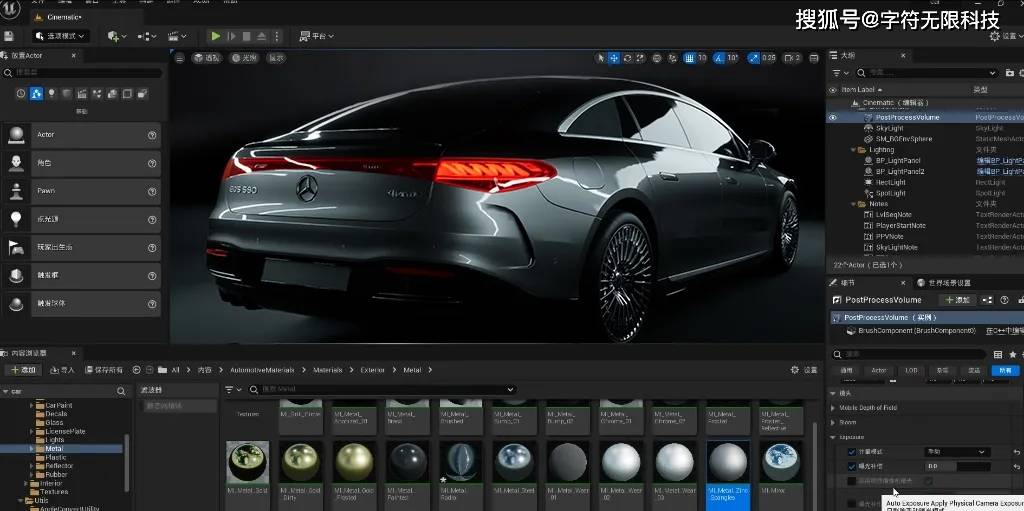Open the grid snap value 10
The image size is (1024, 511).
pyautogui.click(x=702, y=58)
